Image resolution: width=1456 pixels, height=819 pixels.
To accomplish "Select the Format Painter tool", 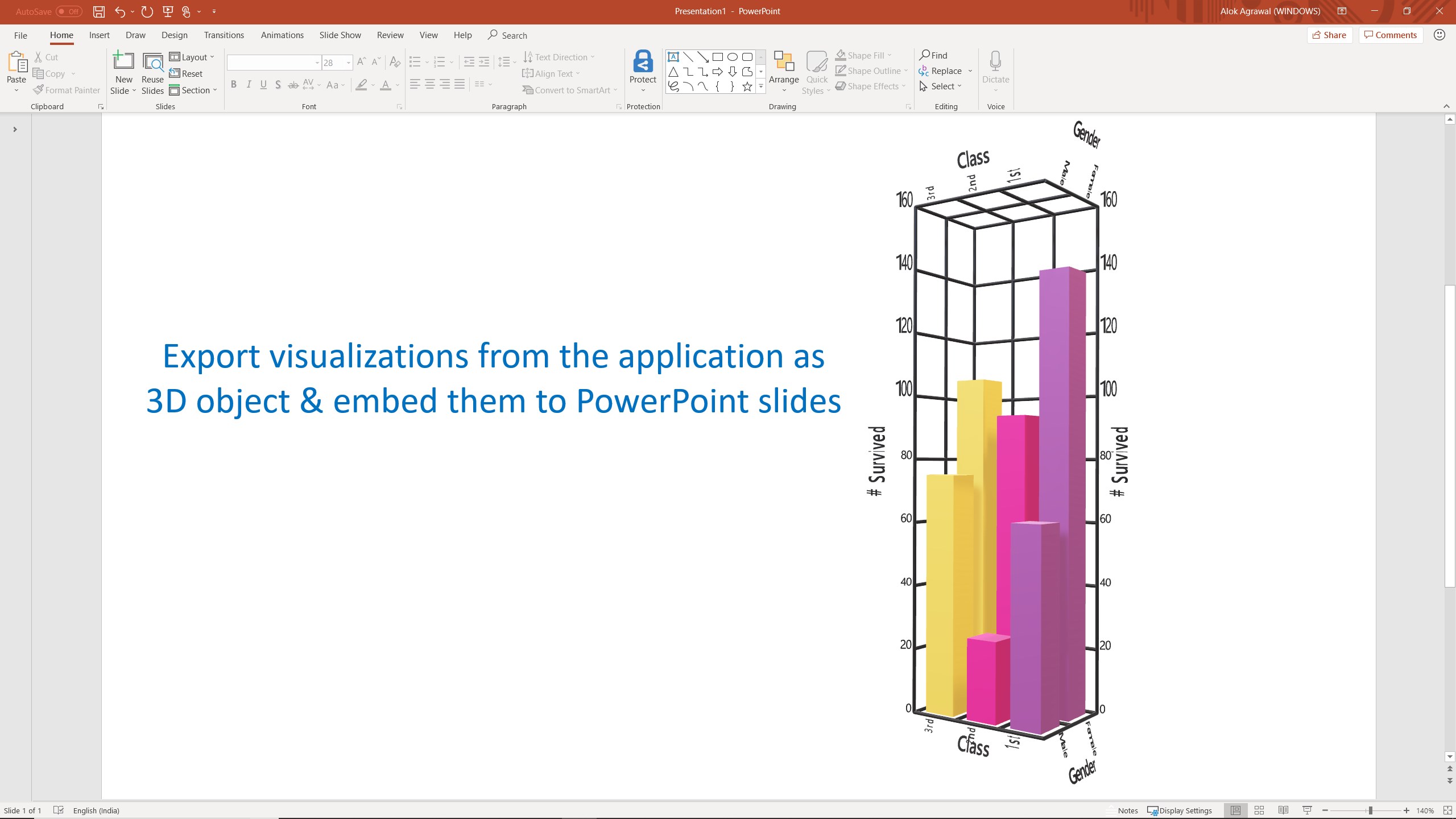I will coord(67,90).
